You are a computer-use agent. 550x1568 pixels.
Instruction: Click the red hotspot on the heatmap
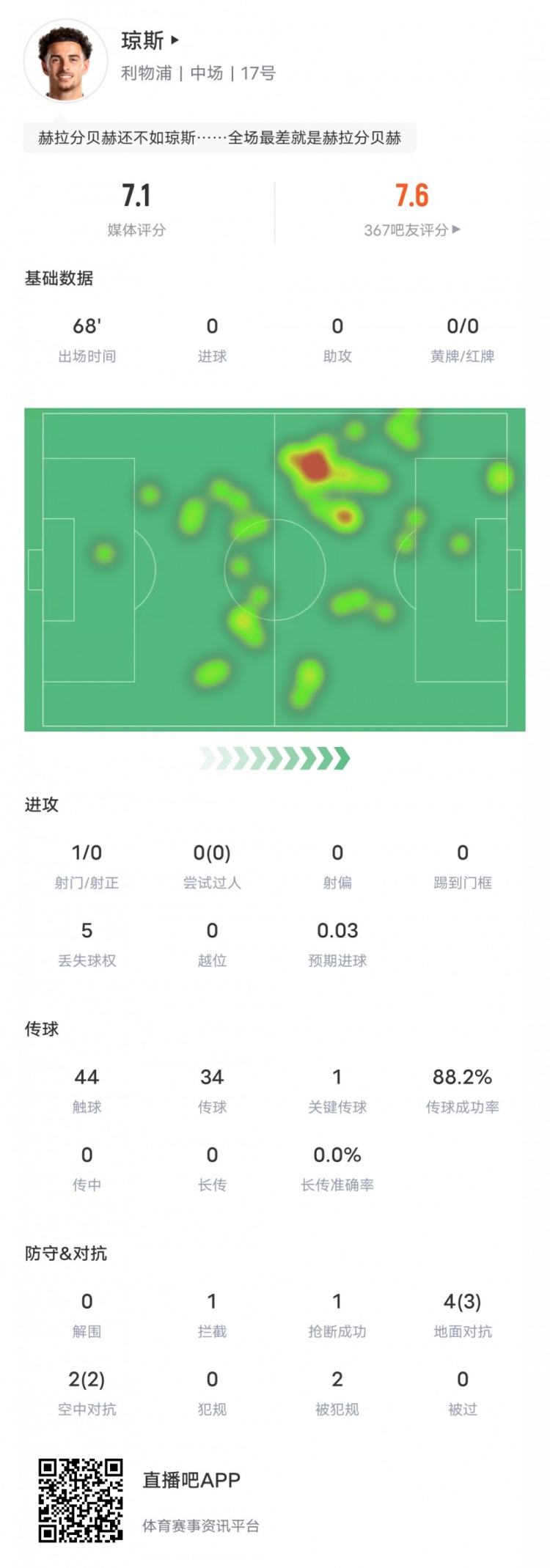[313, 466]
